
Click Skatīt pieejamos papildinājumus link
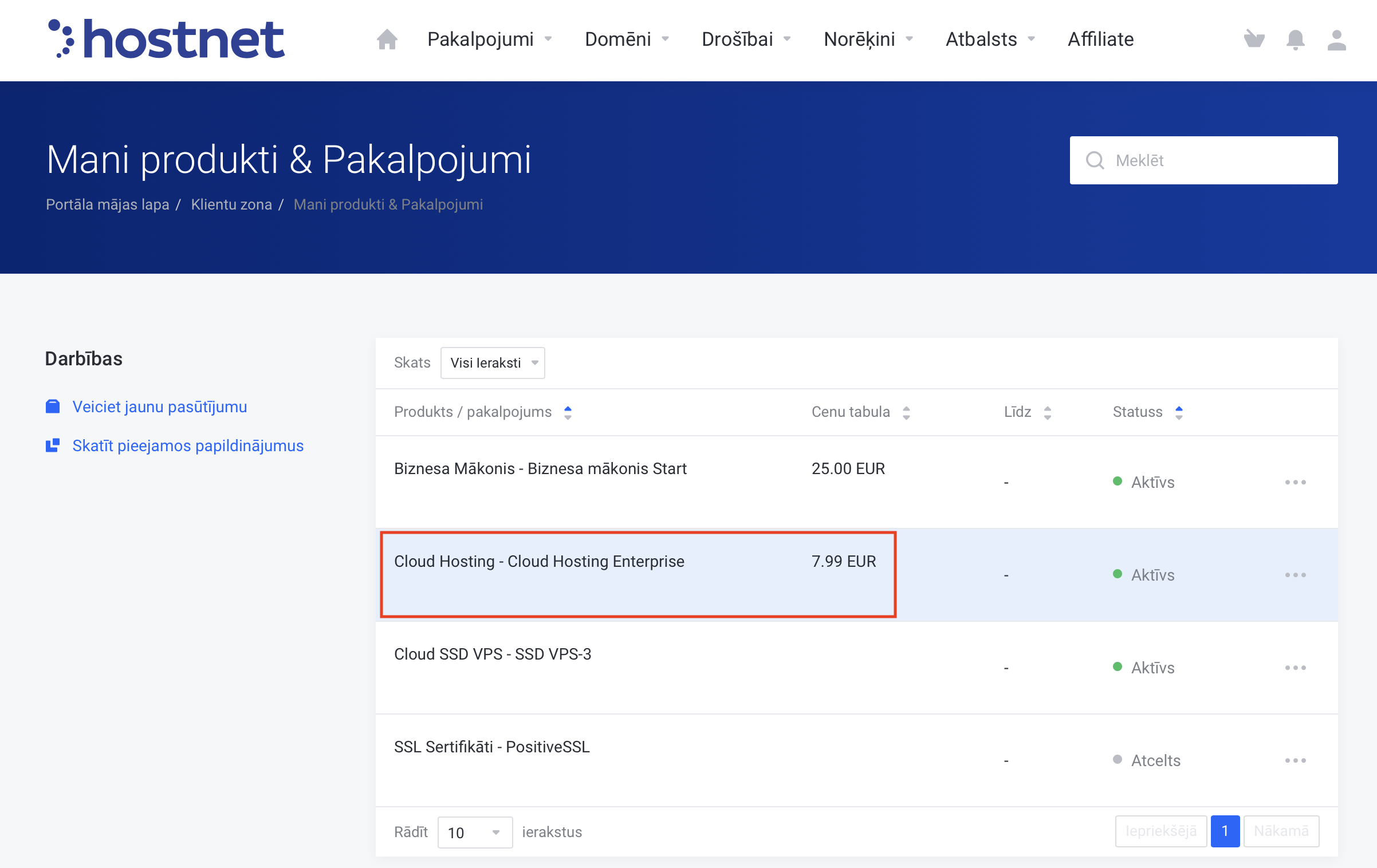188,445
